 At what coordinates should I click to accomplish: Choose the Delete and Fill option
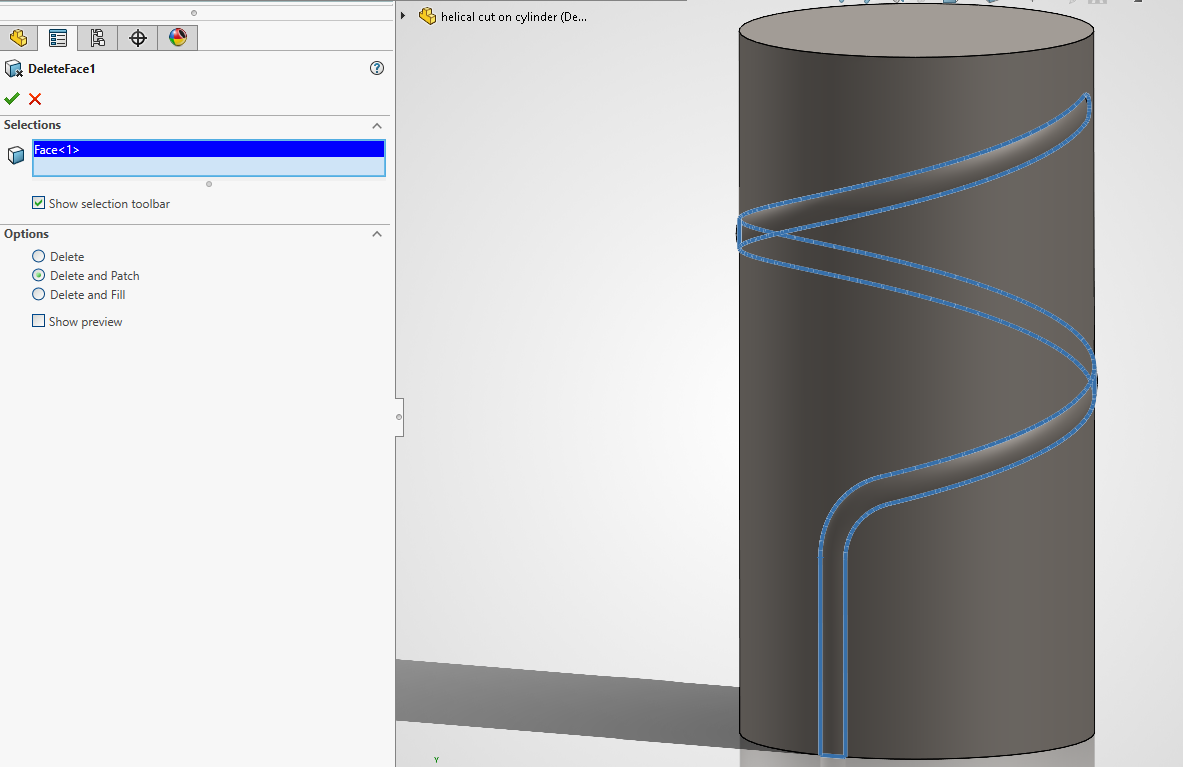[38, 294]
